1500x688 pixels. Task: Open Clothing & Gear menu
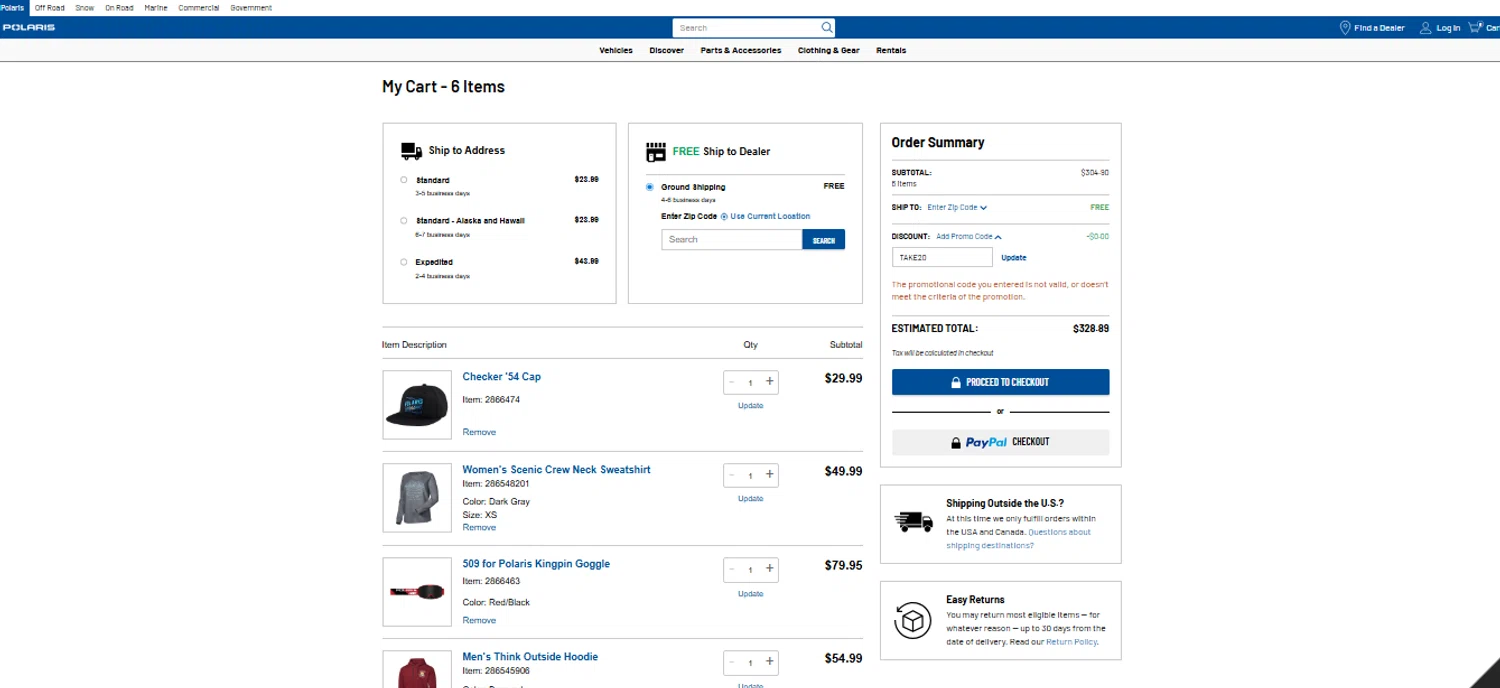click(828, 50)
